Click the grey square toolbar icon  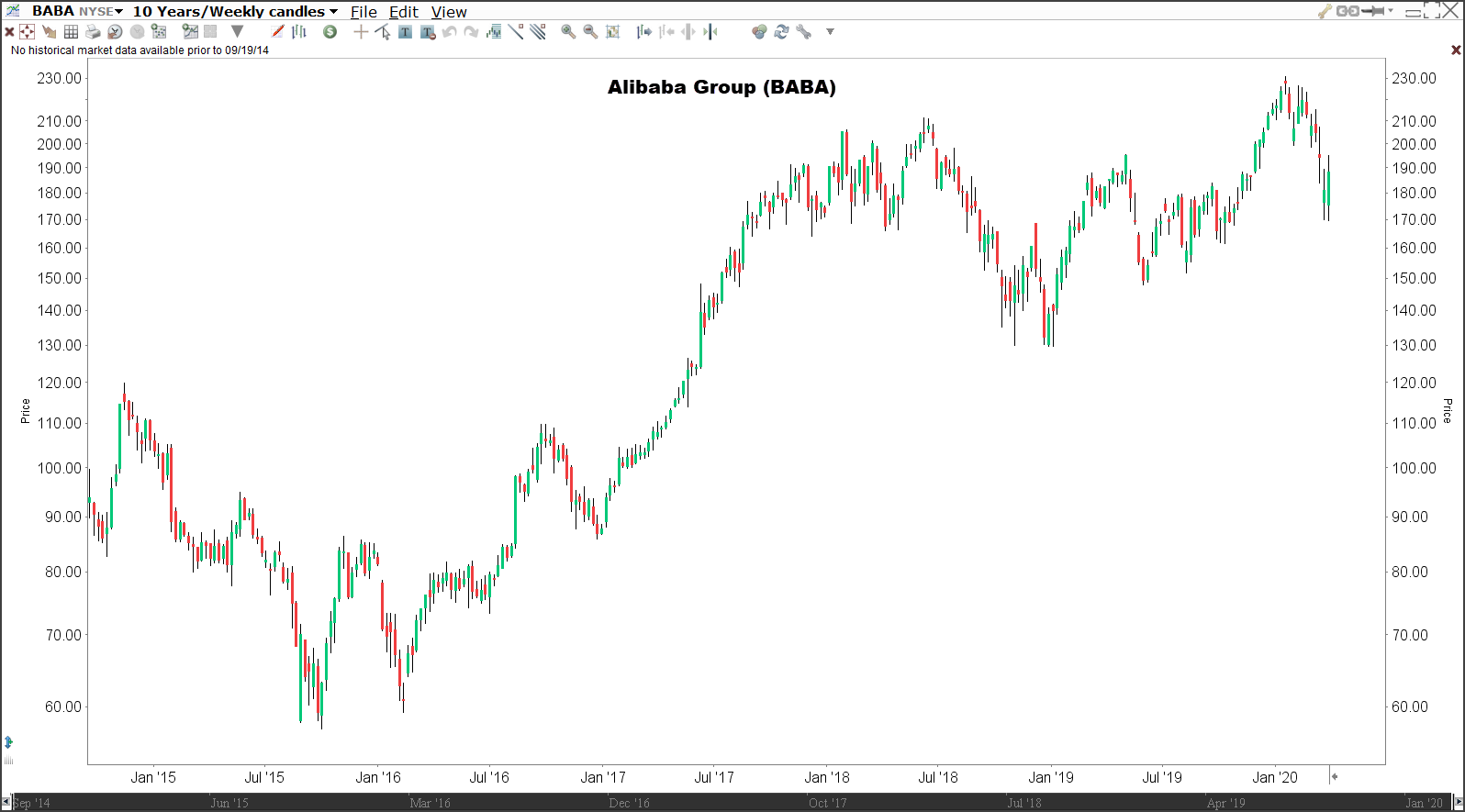pyautogui.click(x=210, y=32)
